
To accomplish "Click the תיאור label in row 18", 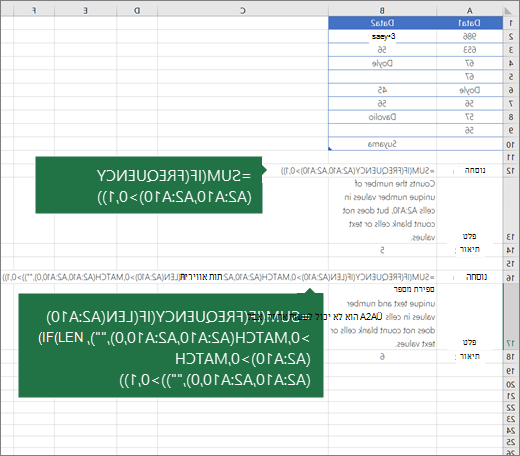I will pyautogui.click(x=469, y=356).
